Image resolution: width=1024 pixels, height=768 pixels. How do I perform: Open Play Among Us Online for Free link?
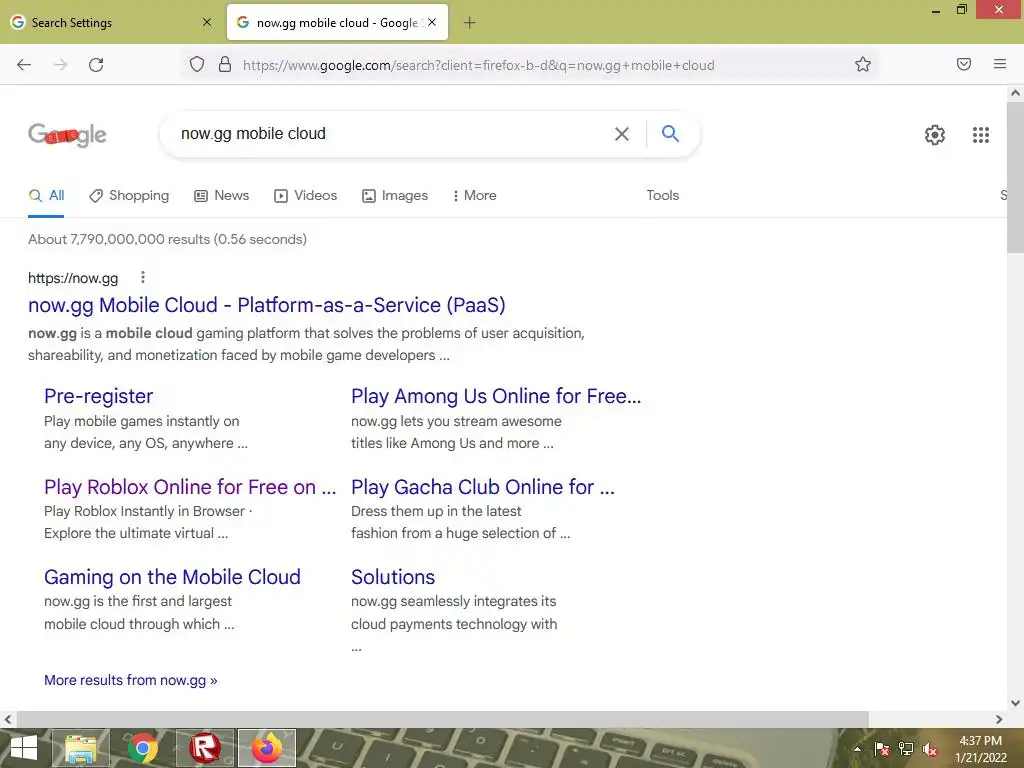(x=496, y=396)
